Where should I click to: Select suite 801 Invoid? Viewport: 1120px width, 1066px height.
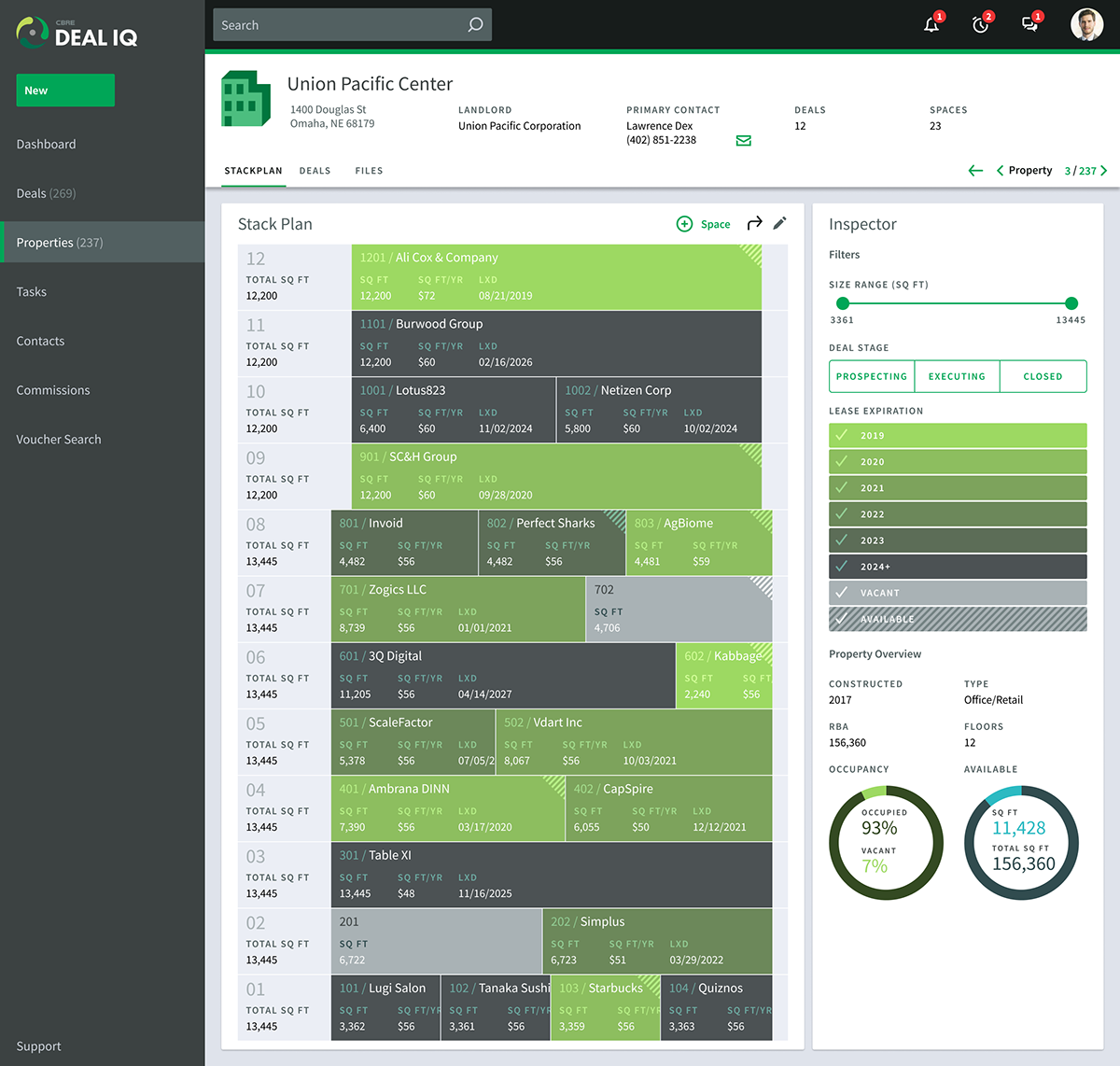point(404,542)
